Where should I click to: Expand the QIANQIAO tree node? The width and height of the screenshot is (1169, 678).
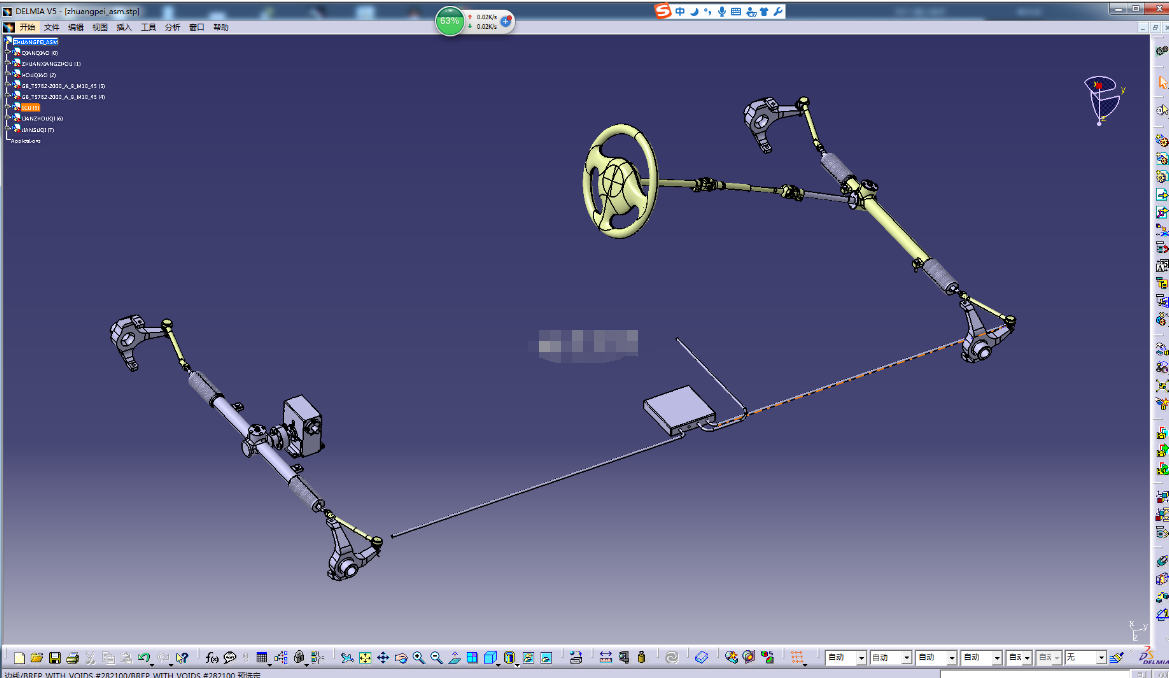(8, 53)
